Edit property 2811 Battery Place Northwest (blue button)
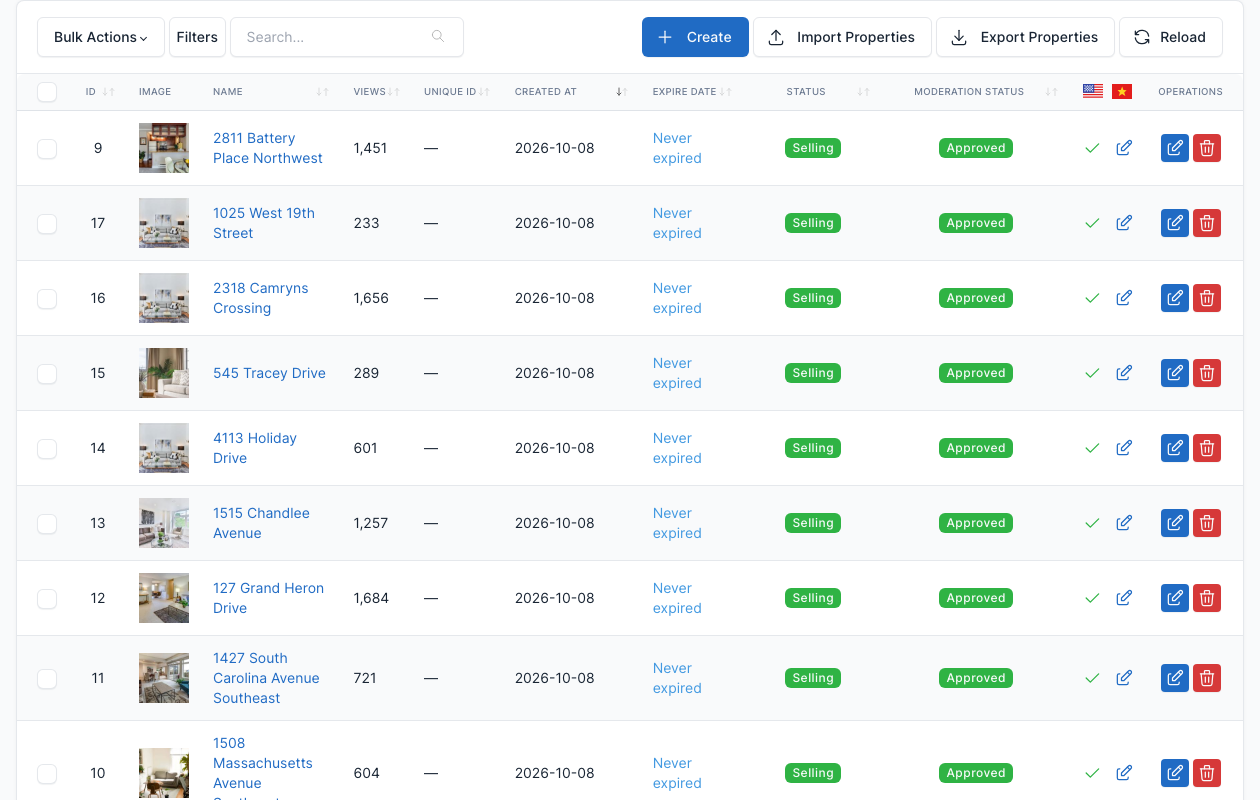Screen dimensions: 1260x800 tap(1175, 148)
